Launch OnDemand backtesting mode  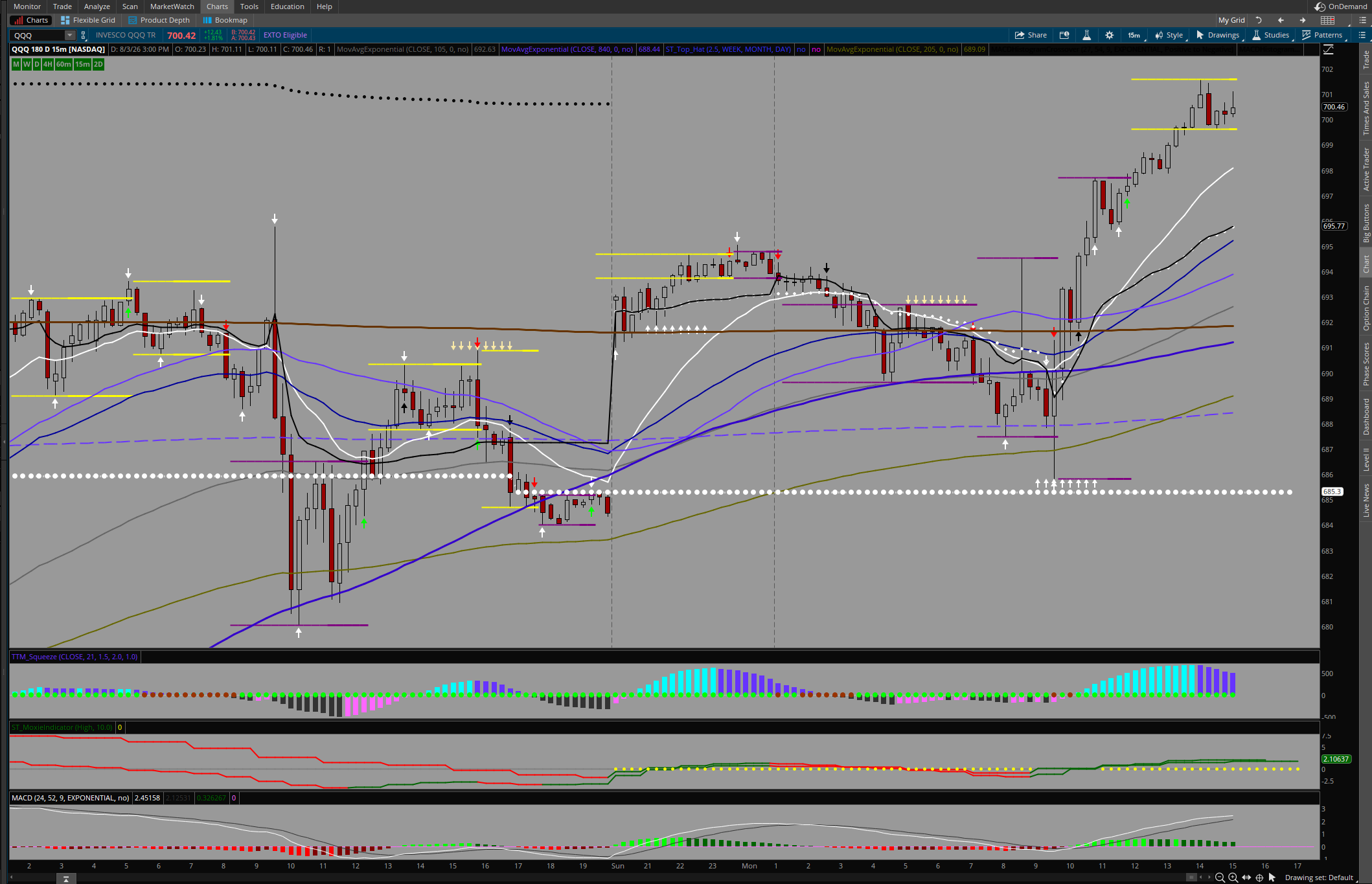point(1340,6)
